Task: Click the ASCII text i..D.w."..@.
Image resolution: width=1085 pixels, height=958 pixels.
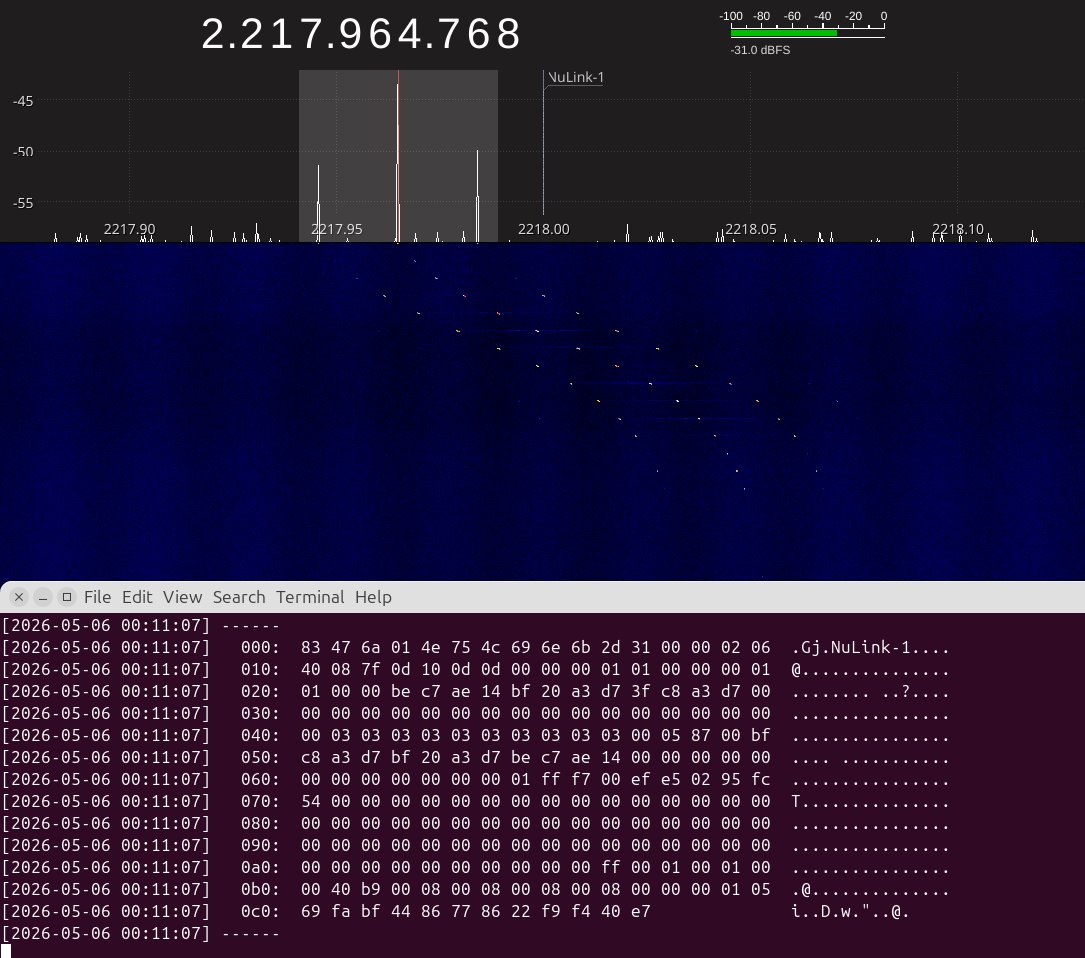Action: 850,912
